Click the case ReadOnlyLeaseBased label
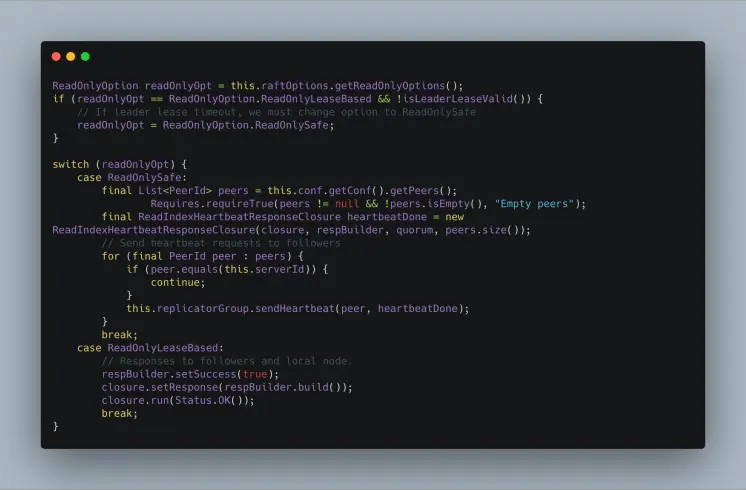 click(x=150, y=348)
